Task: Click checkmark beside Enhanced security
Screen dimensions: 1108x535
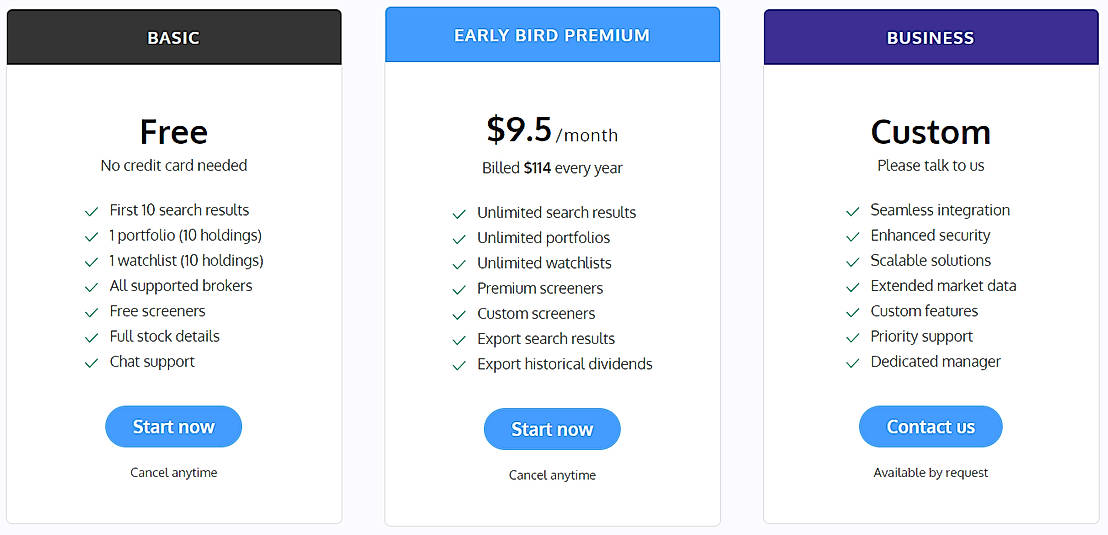Action: click(x=852, y=237)
